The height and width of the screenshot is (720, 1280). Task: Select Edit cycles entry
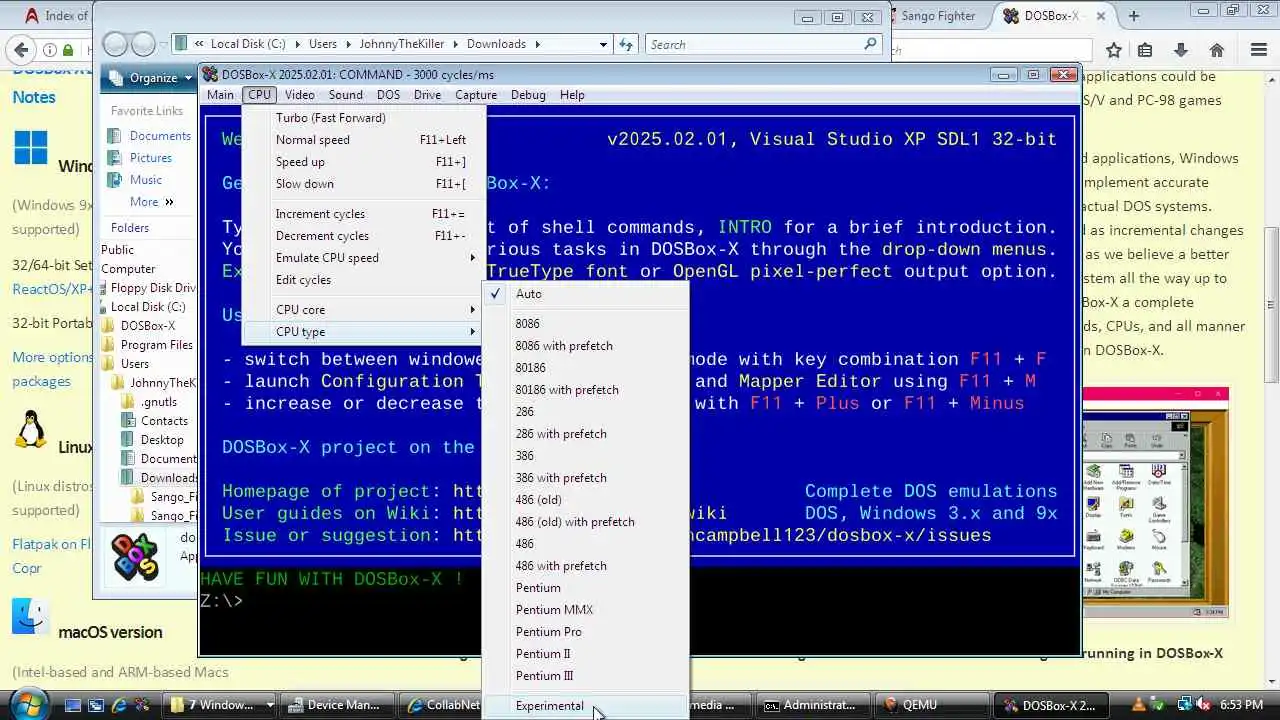pyautogui.click(x=366, y=280)
